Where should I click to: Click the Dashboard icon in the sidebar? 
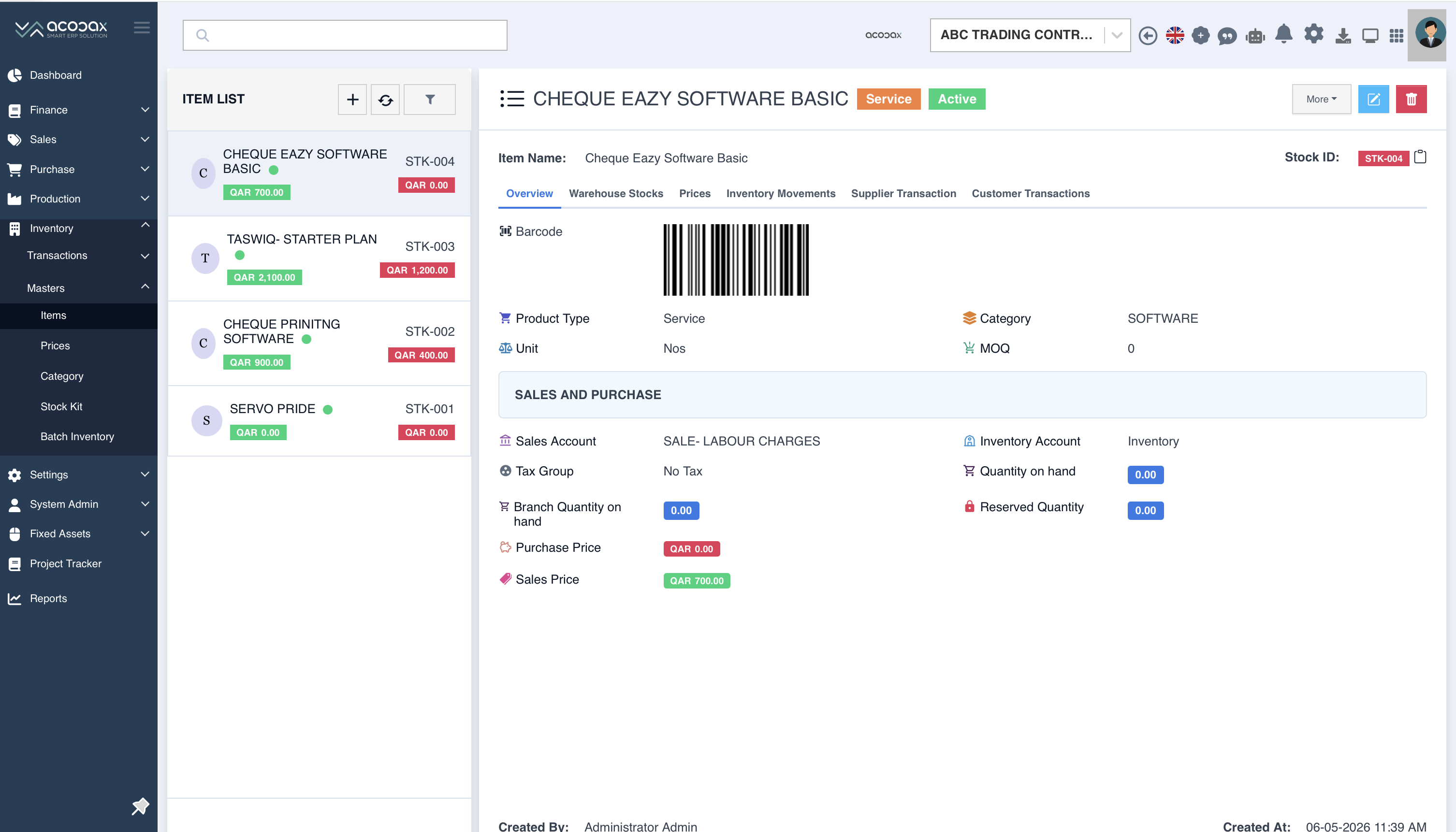tap(15, 75)
